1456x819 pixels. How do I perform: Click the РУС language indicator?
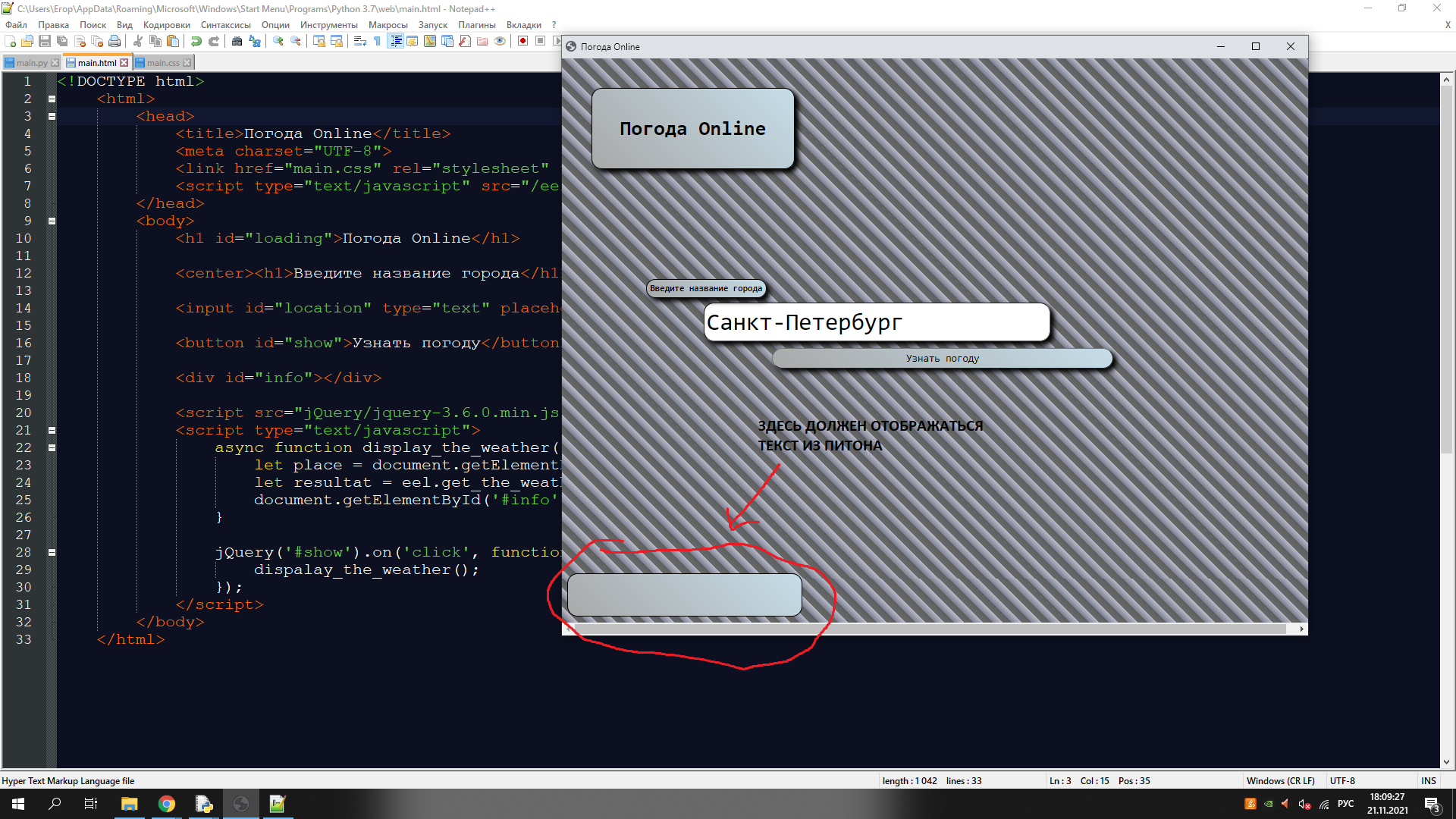[x=1345, y=804]
